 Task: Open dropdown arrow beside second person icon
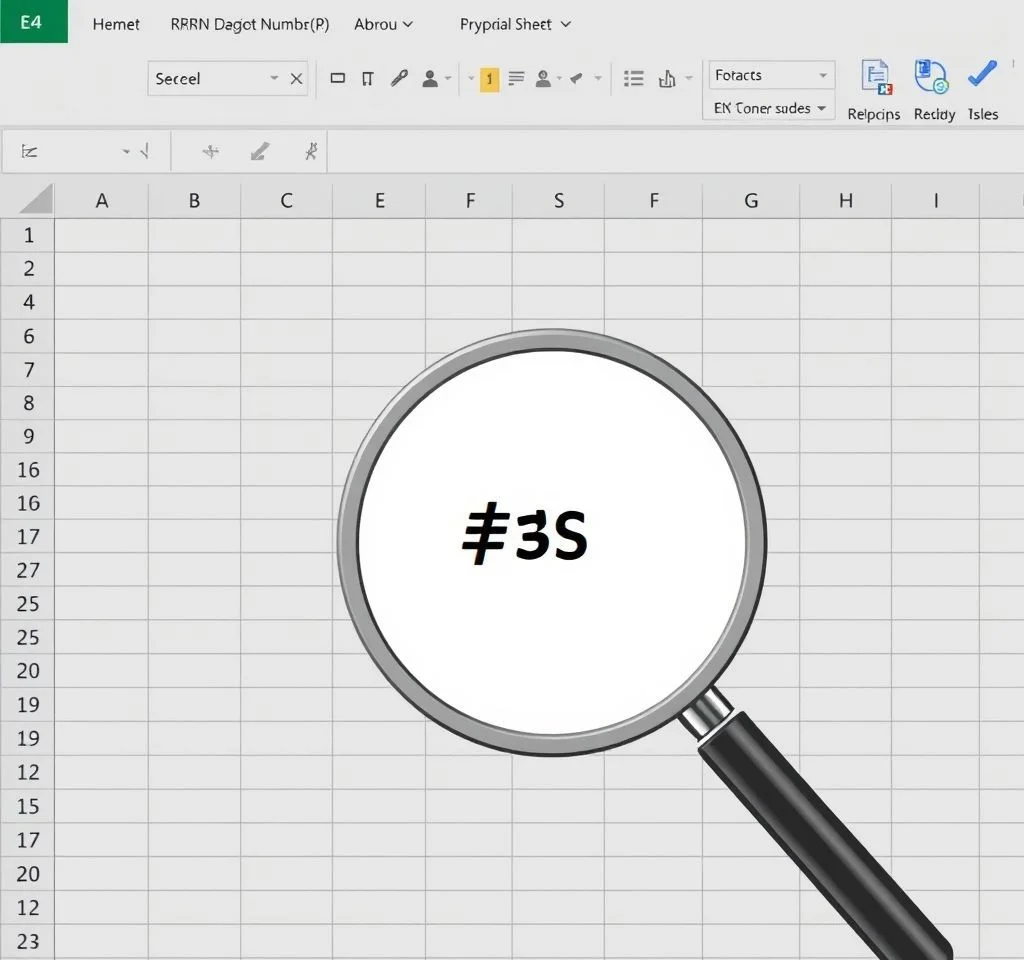[x=560, y=78]
